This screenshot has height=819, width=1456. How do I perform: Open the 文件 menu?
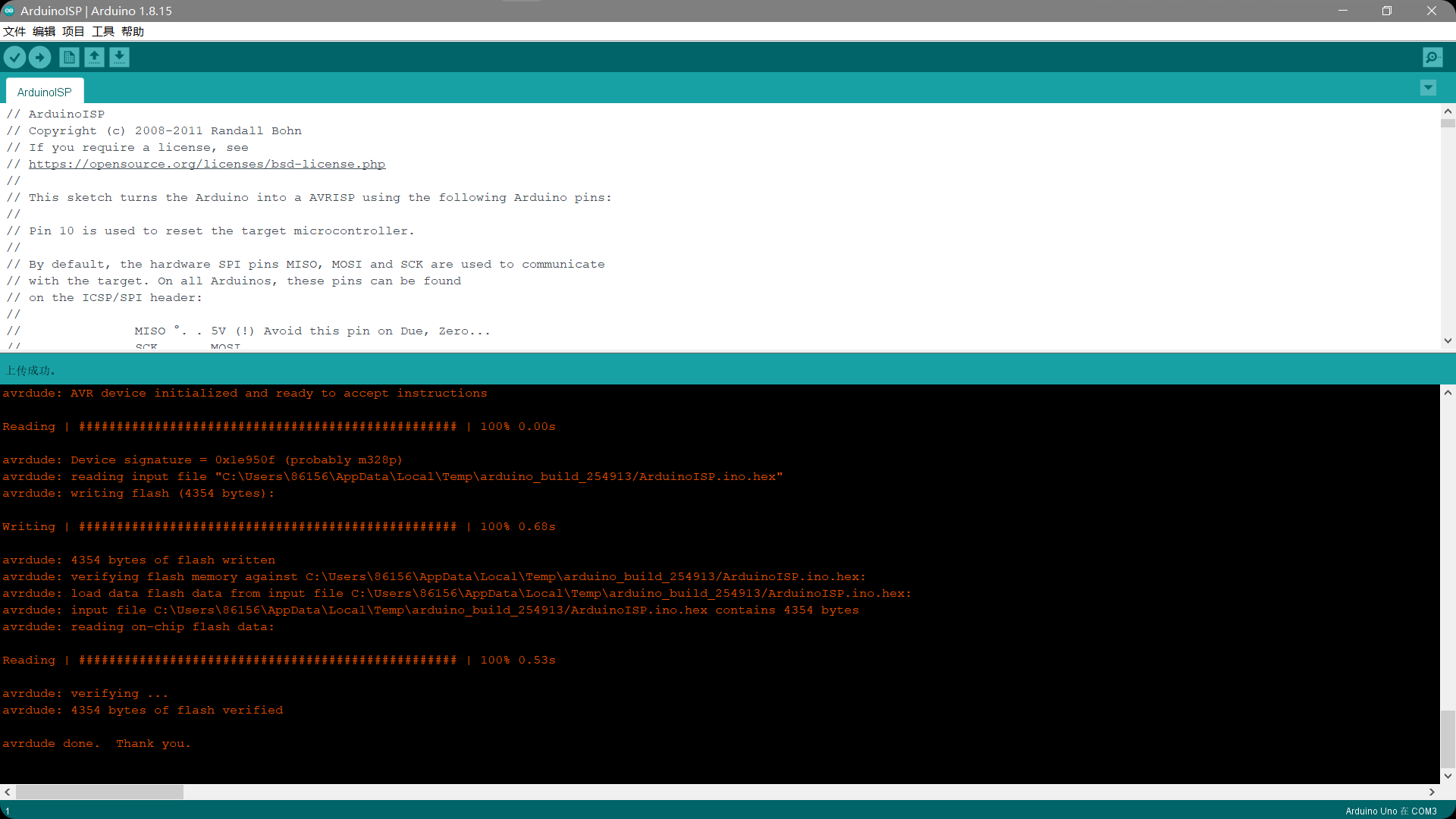pyautogui.click(x=14, y=31)
